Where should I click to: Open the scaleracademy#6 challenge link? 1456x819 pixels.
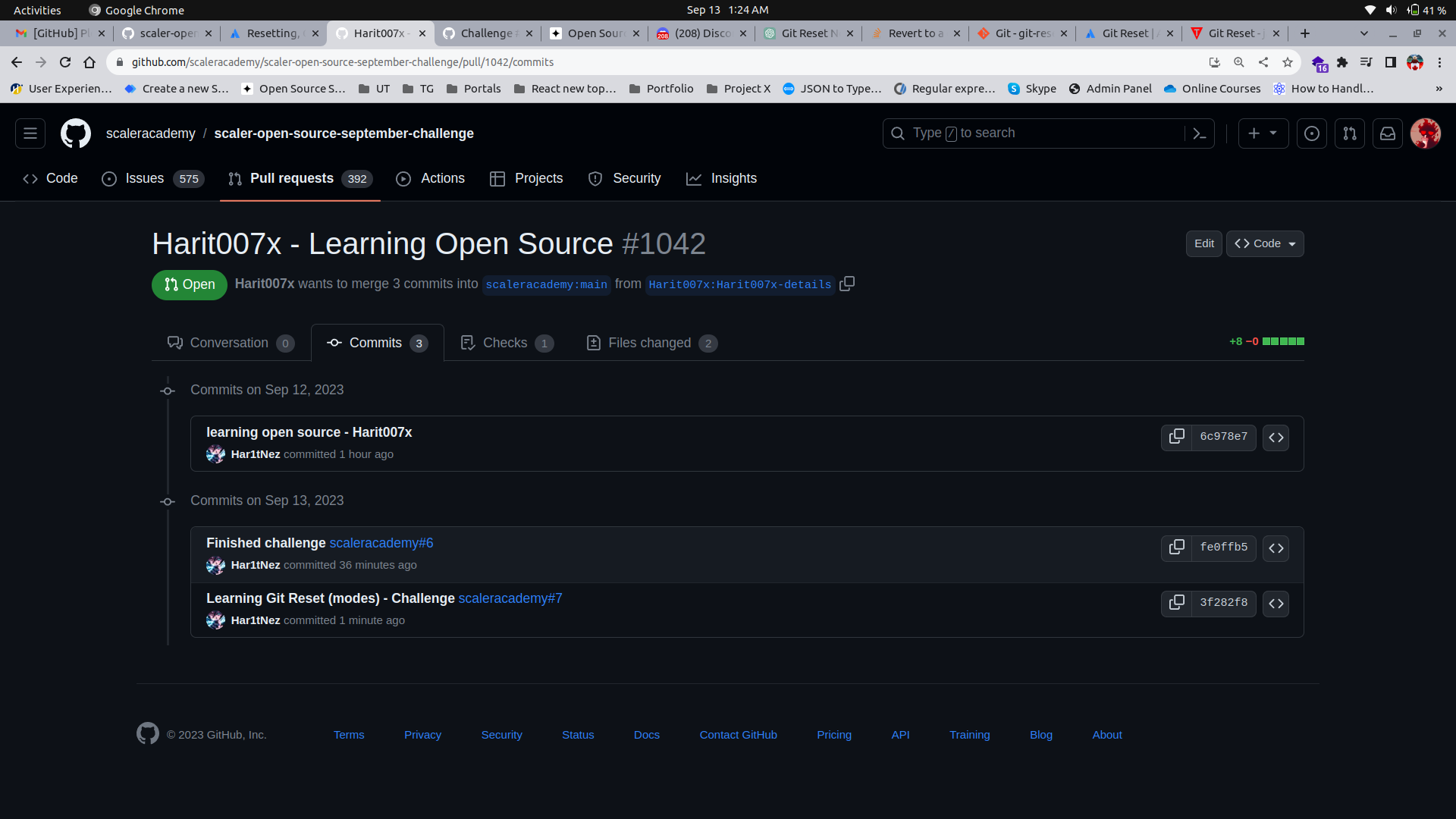pos(381,543)
